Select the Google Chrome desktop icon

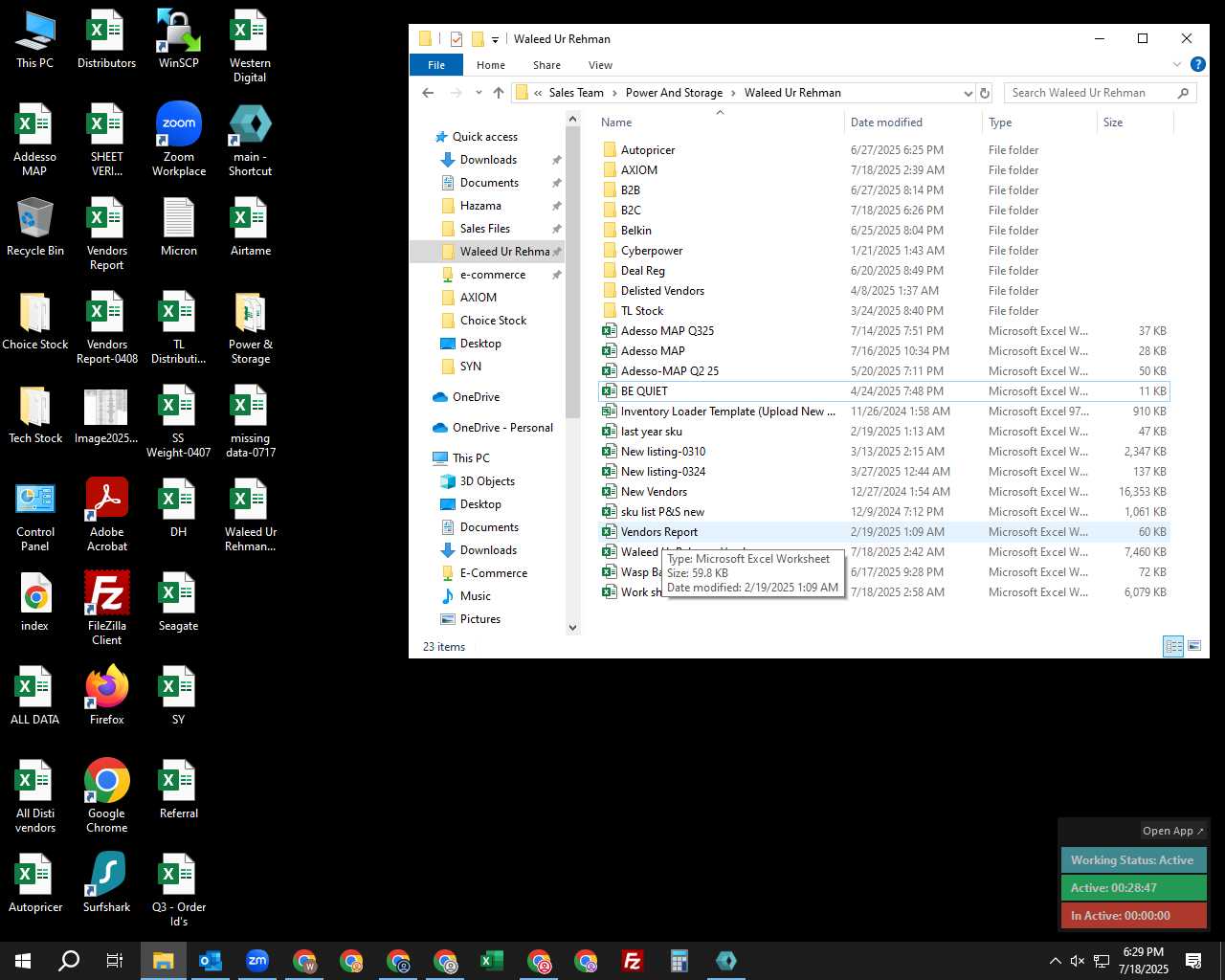pos(107,796)
